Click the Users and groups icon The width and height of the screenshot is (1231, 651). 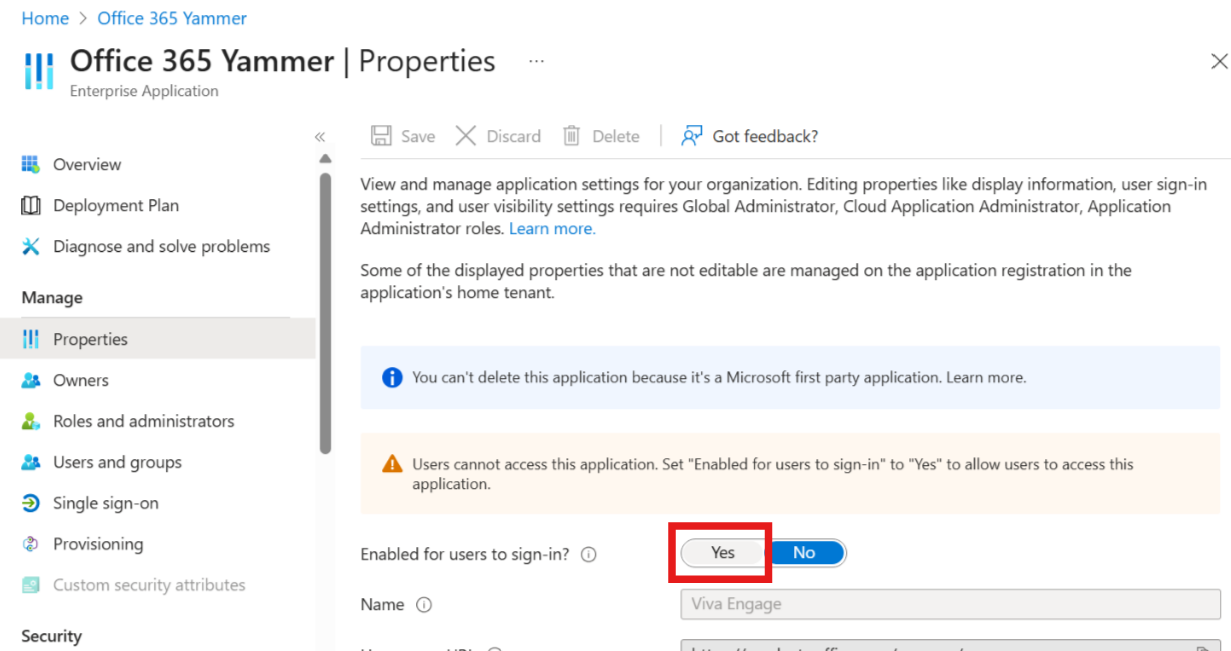(31, 462)
